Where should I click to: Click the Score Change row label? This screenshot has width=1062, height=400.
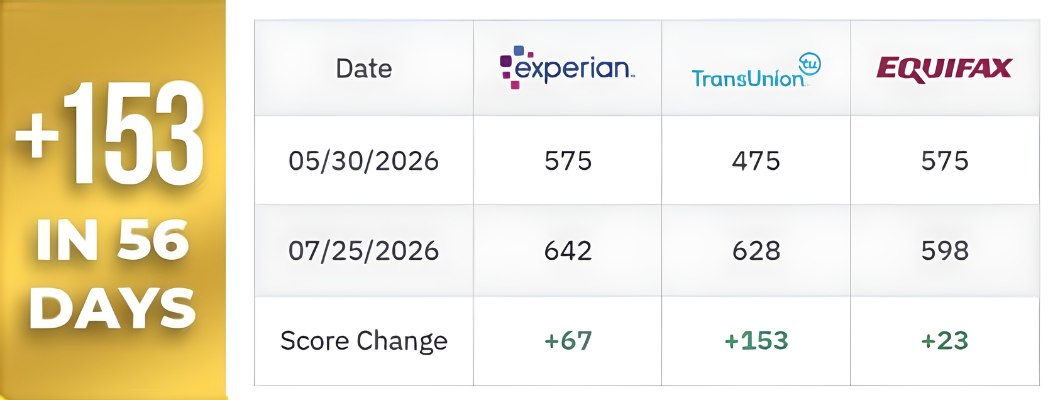(x=364, y=340)
